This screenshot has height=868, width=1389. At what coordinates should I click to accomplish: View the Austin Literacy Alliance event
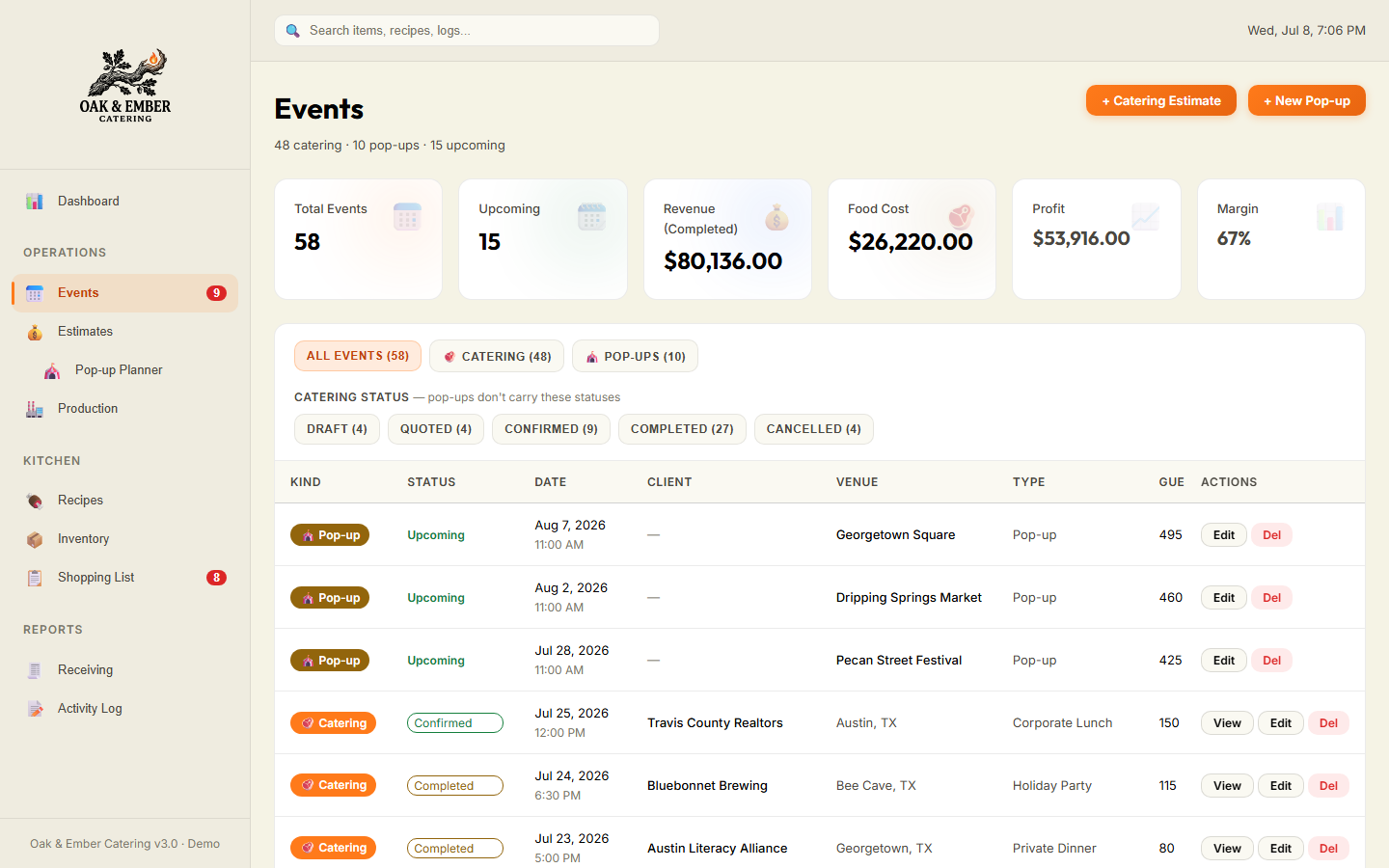coord(1227,849)
